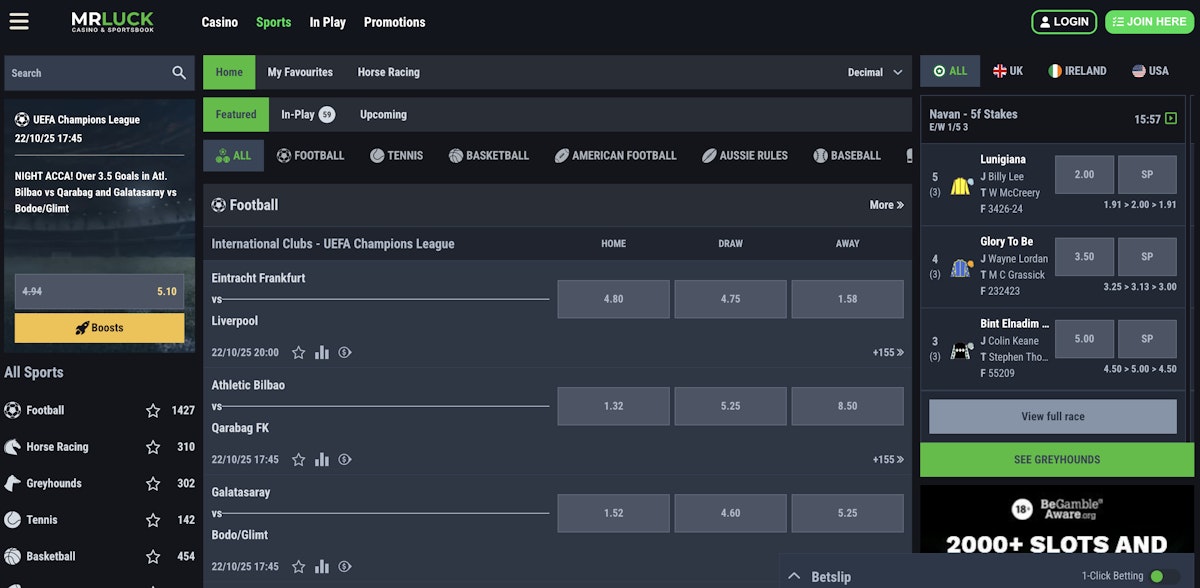Click the live stream icon for Navan race
Viewport: 1200px width, 588px height.
[1171, 119]
